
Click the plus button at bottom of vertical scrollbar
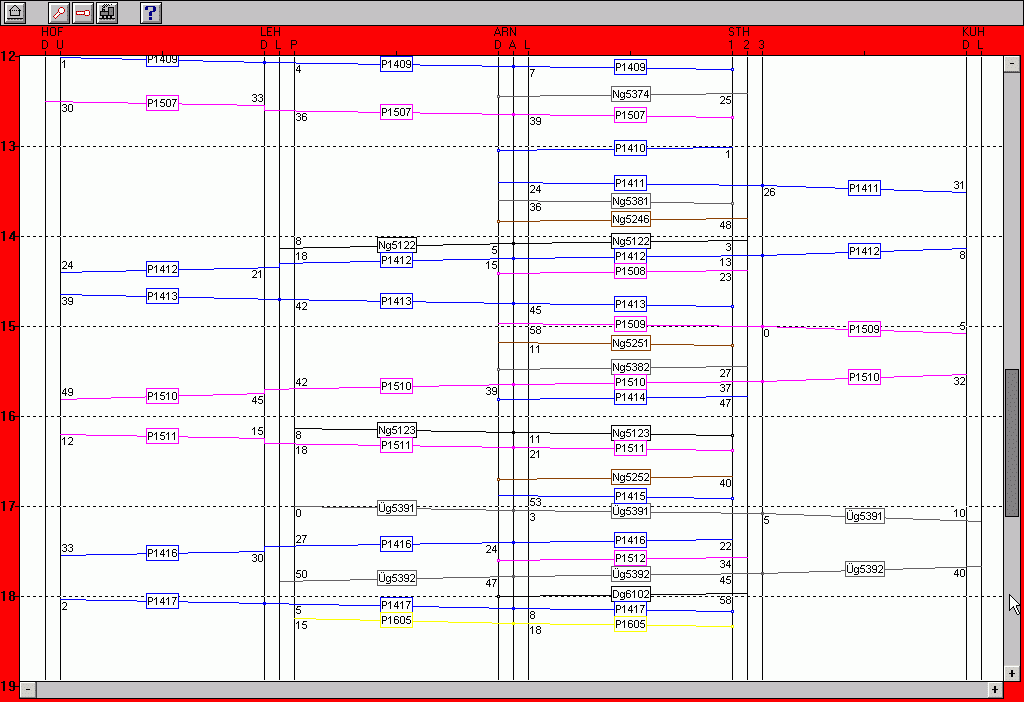point(1012,673)
